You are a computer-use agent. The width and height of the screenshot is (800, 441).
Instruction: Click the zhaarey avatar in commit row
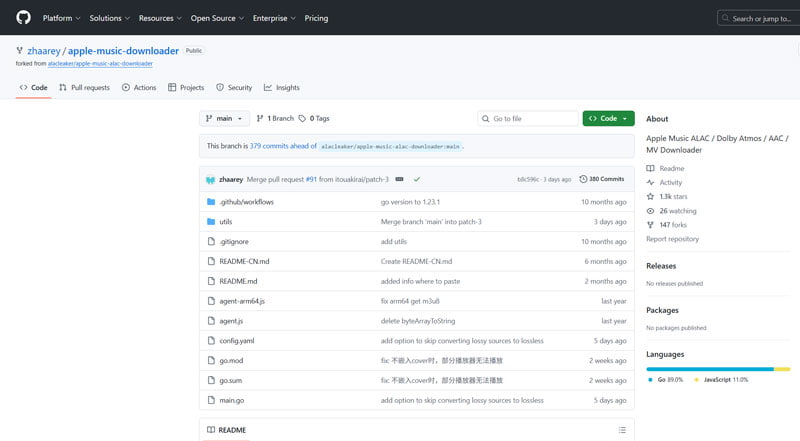tap(211, 179)
